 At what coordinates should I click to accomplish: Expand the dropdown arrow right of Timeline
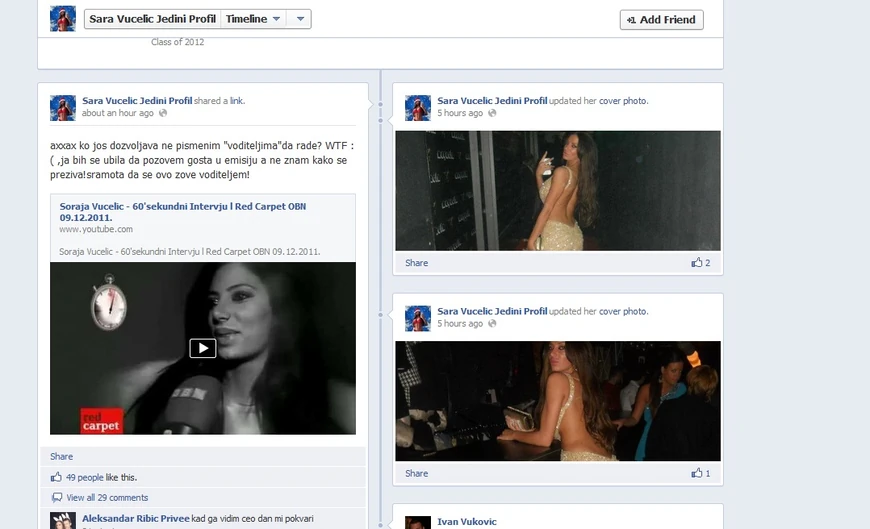[300, 19]
